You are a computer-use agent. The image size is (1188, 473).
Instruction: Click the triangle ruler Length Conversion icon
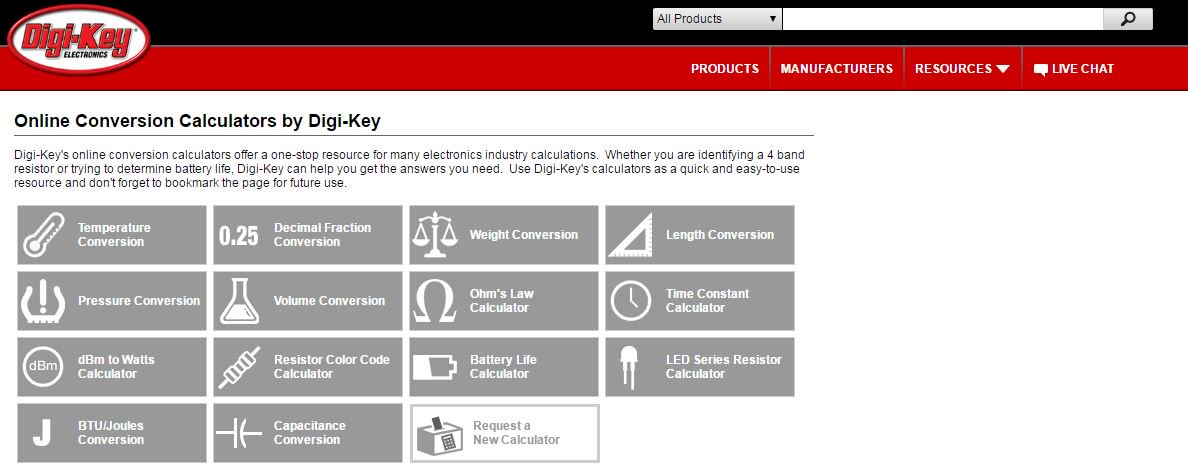[630, 235]
